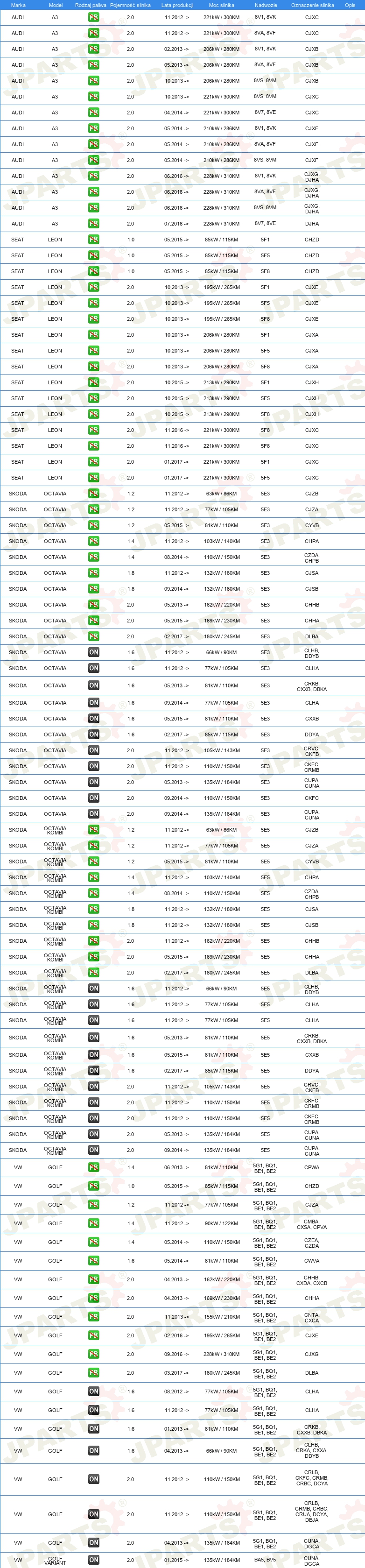Click diesel ON icon in Octavia 5E3 DDYA row
Viewport: 365px width, 1568px height.
coord(94,735)
